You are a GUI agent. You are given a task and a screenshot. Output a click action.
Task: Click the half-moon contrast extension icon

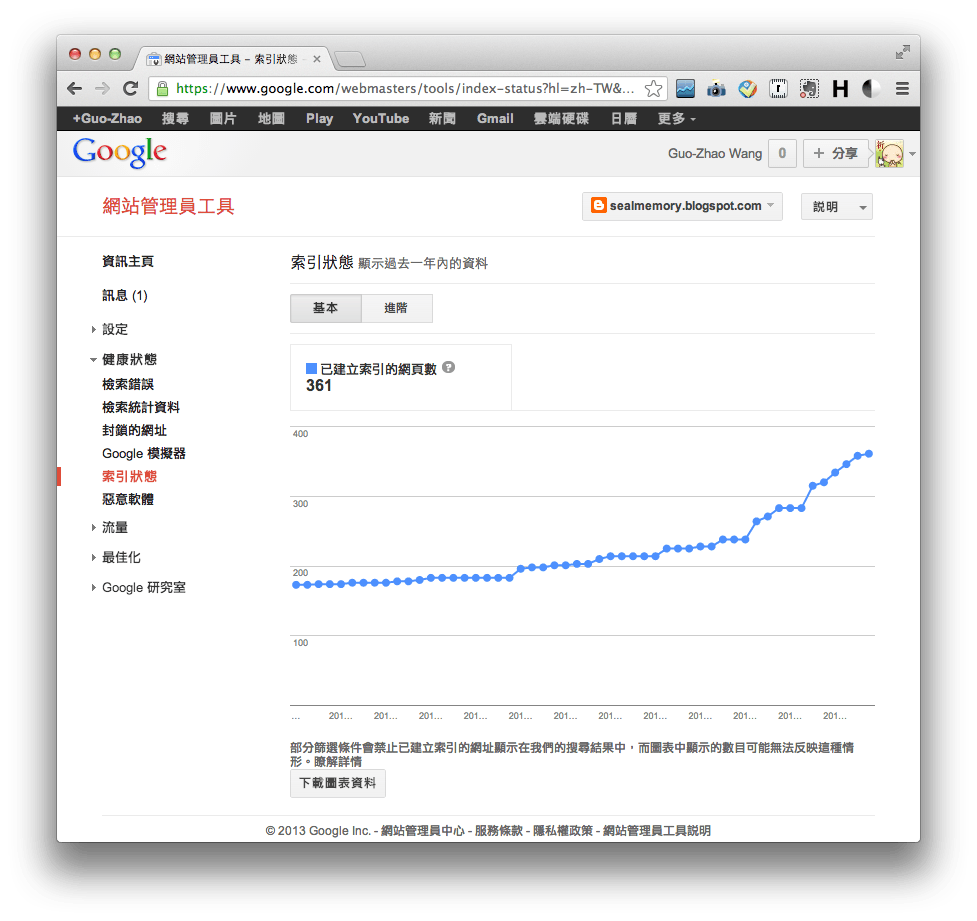pos(870,88)
